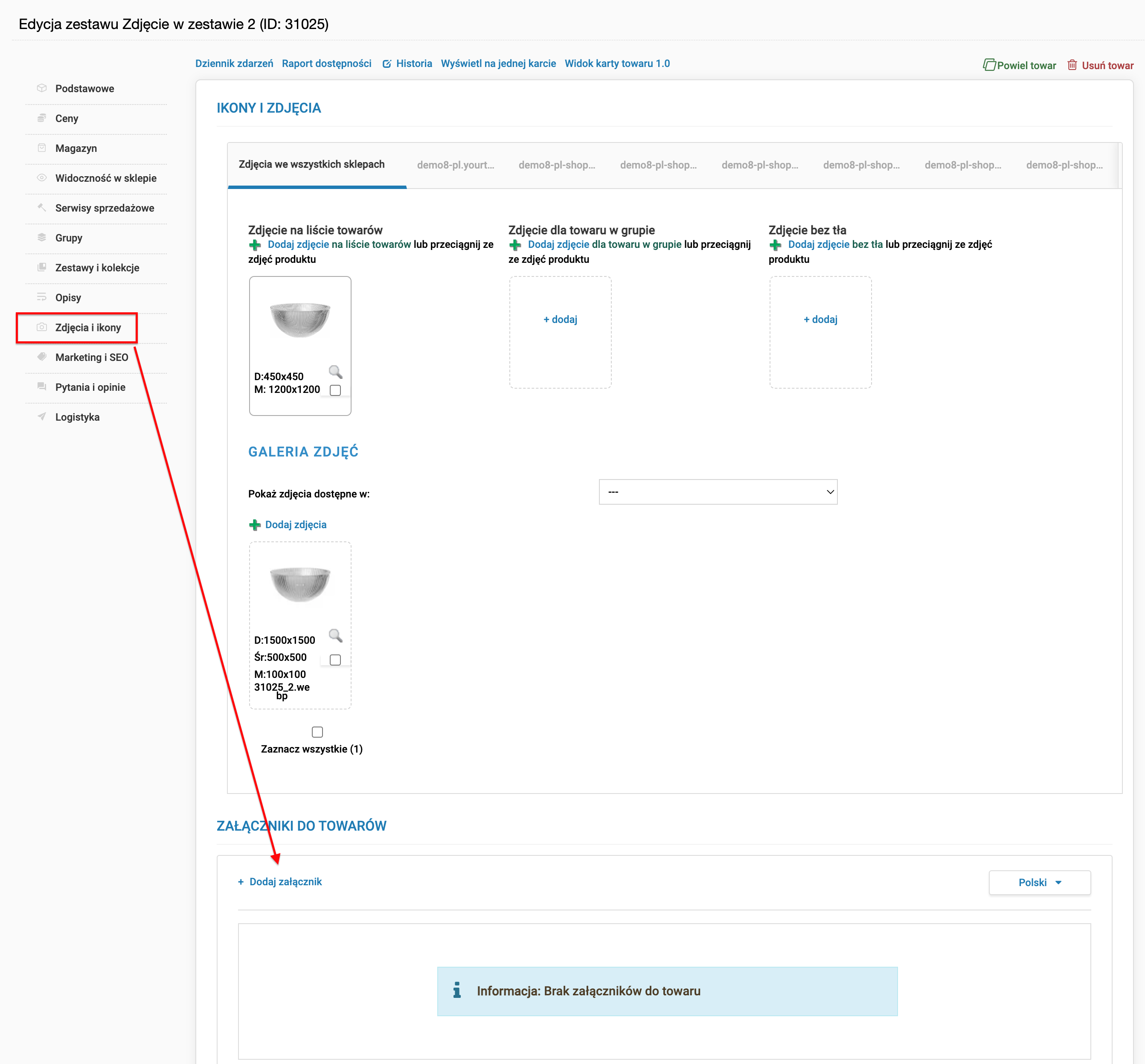Viewport: 1145px width, 1064px height.
Task: Open Podstawowe section
Action: [x=84, y=89]
